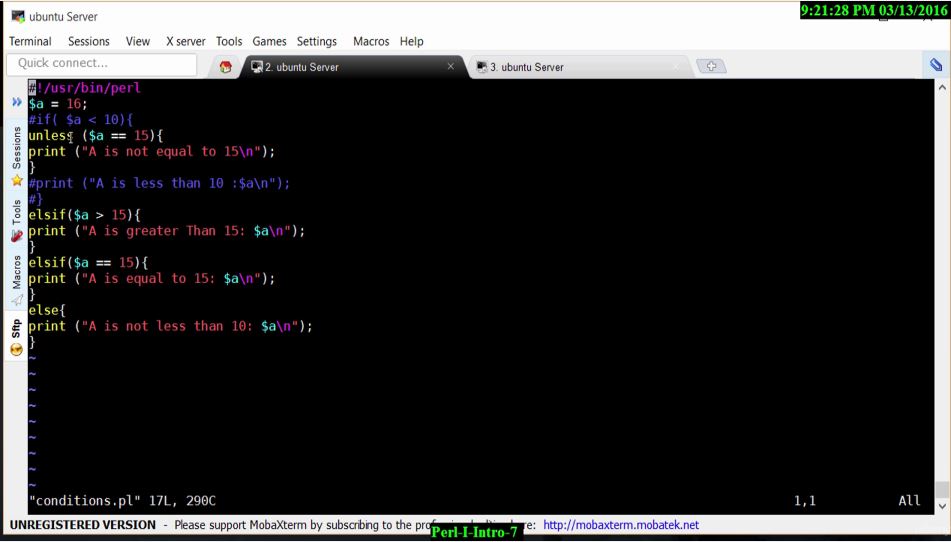This screenshot has width=951, height=542.
Task: Click the 'All' vim status indicator
Action: [909, 501]
